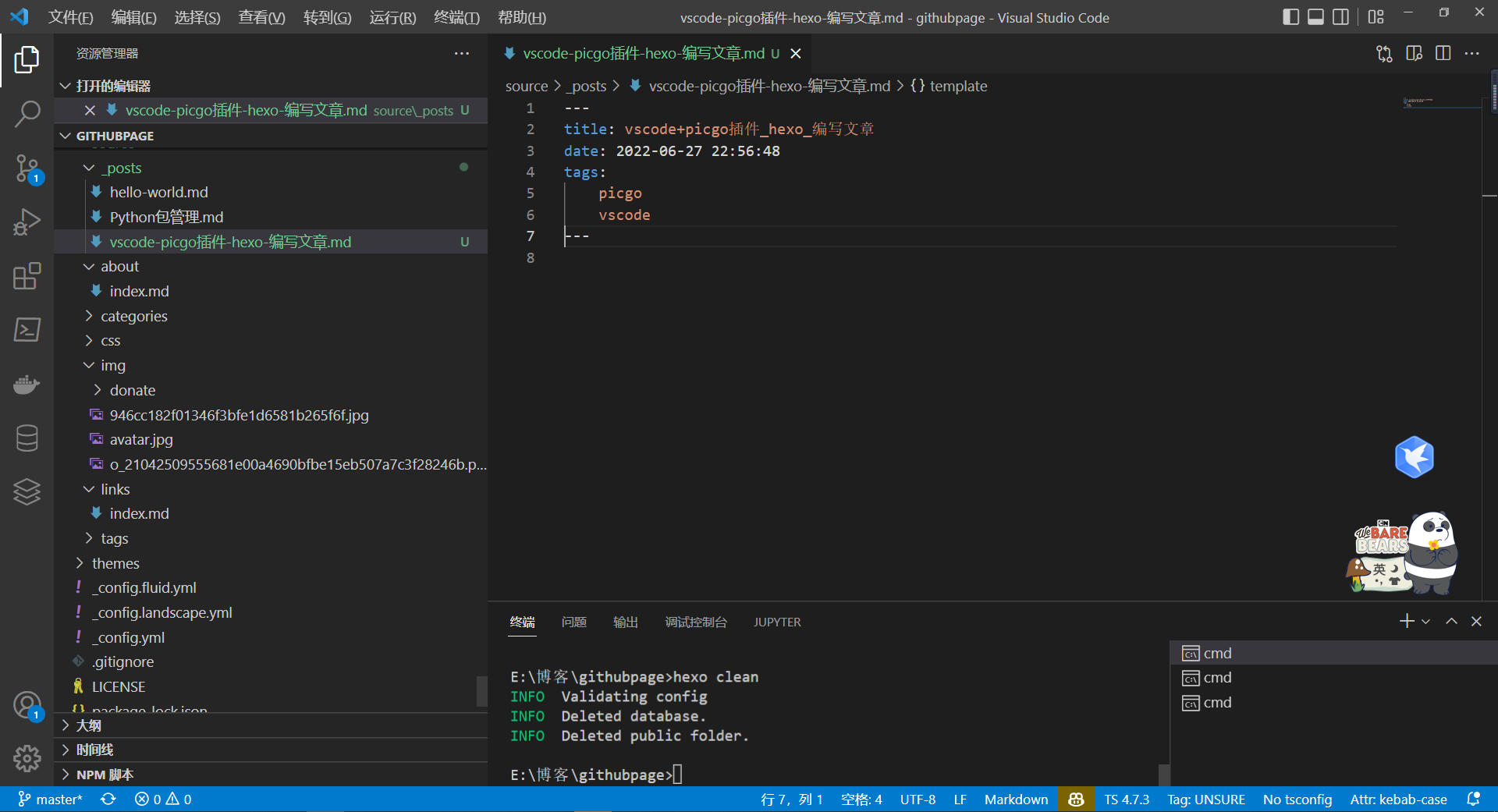Screen dimensions: 1498x812
Task: Open the 终端(T) menu
Action: (456, 17)
